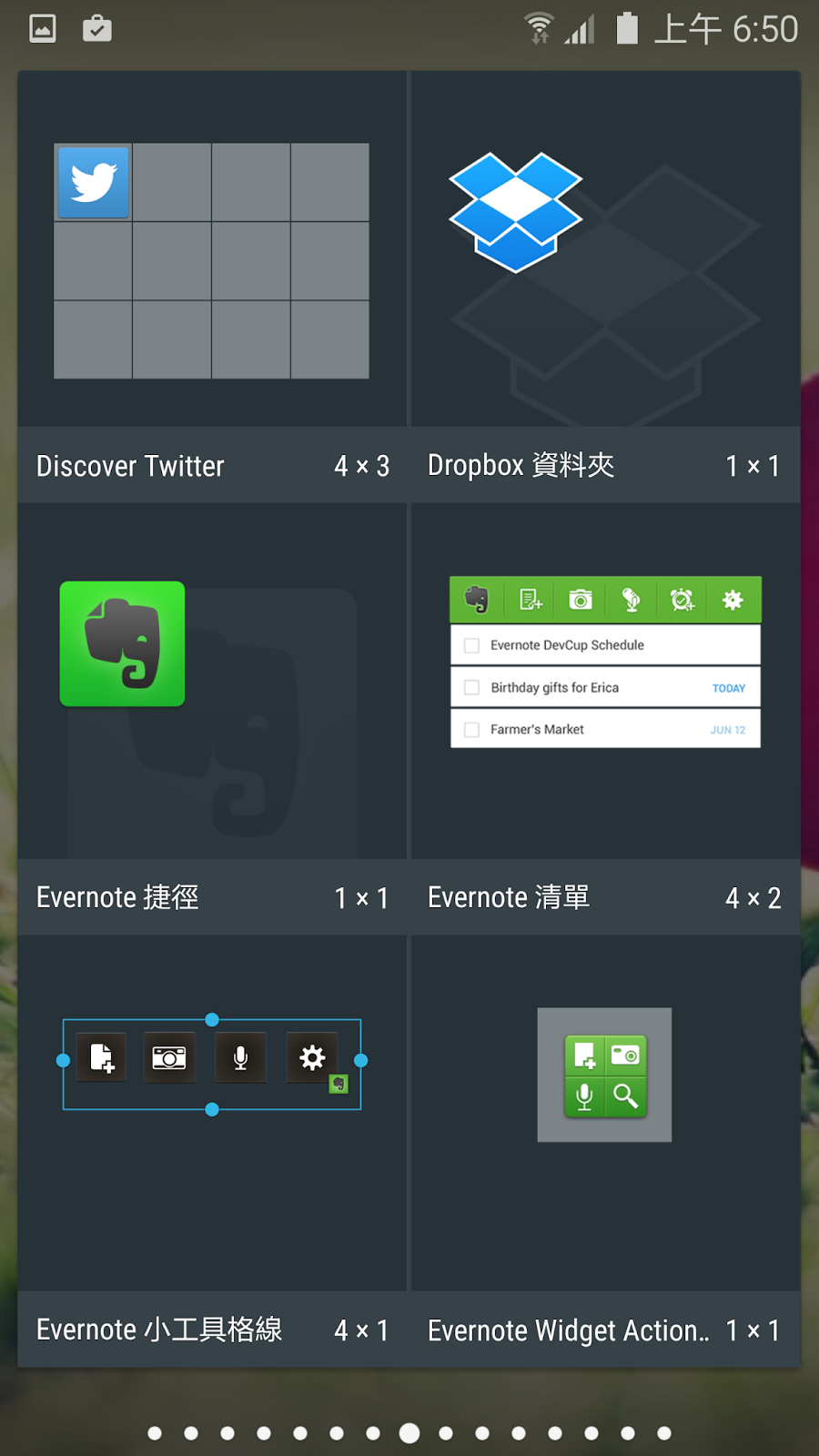
Task: Tap the enlarged current page indicator dot
Action: point(409,1433)
